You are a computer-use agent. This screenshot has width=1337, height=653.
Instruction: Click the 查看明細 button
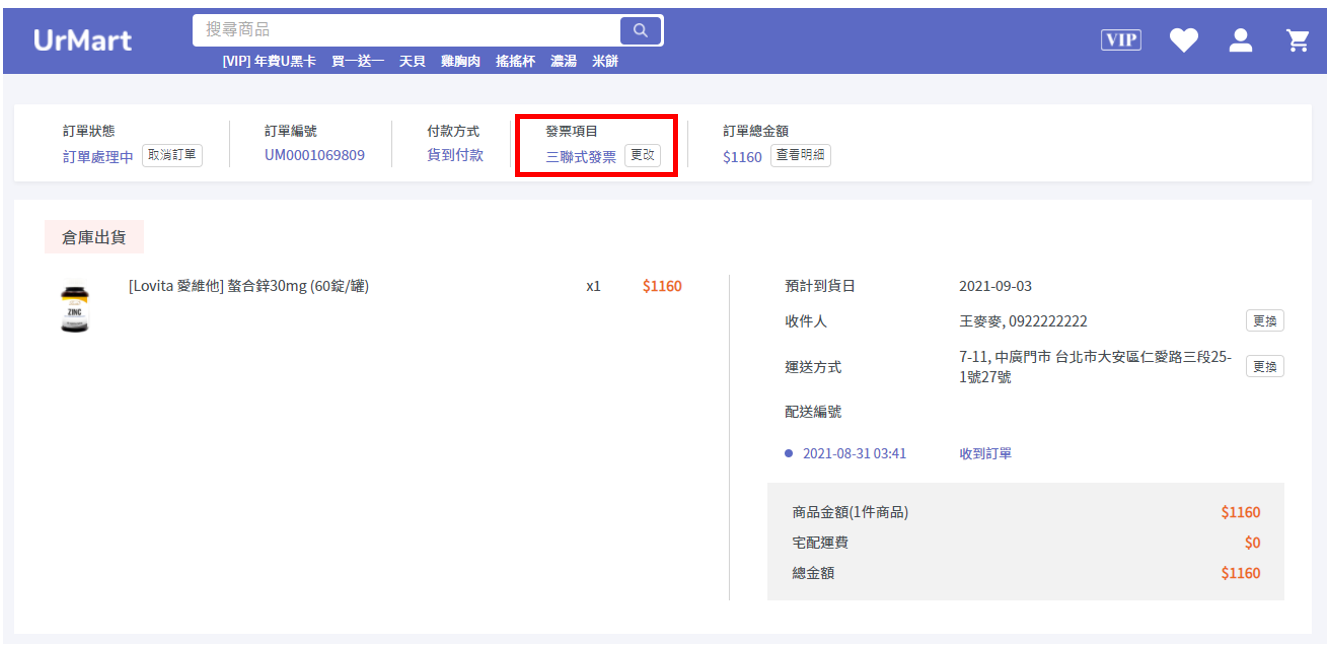coord(800,155)
